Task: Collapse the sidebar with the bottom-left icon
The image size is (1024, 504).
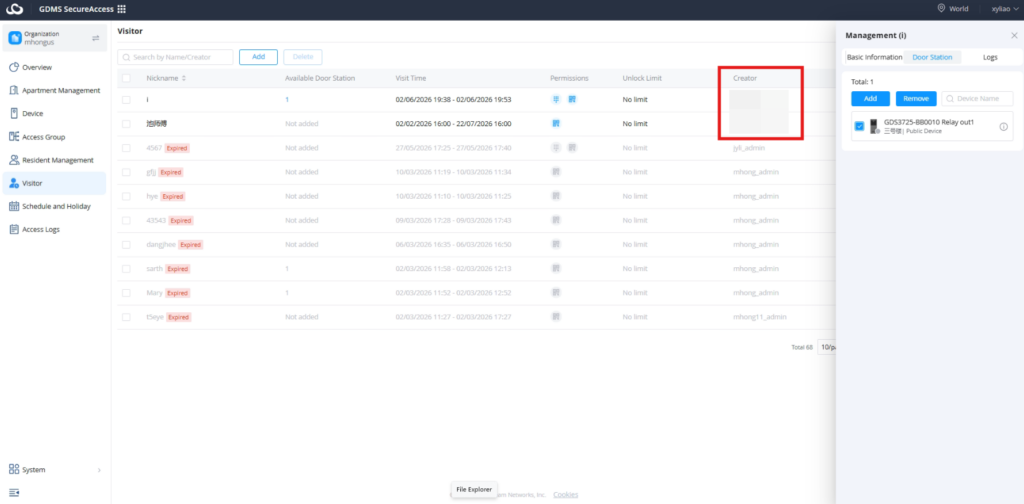Action: tap(14, 492)
